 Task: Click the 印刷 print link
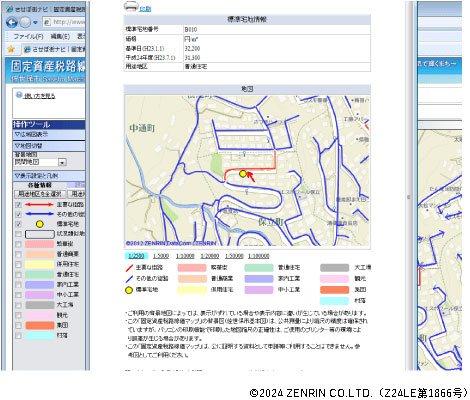tap(145, 9)
